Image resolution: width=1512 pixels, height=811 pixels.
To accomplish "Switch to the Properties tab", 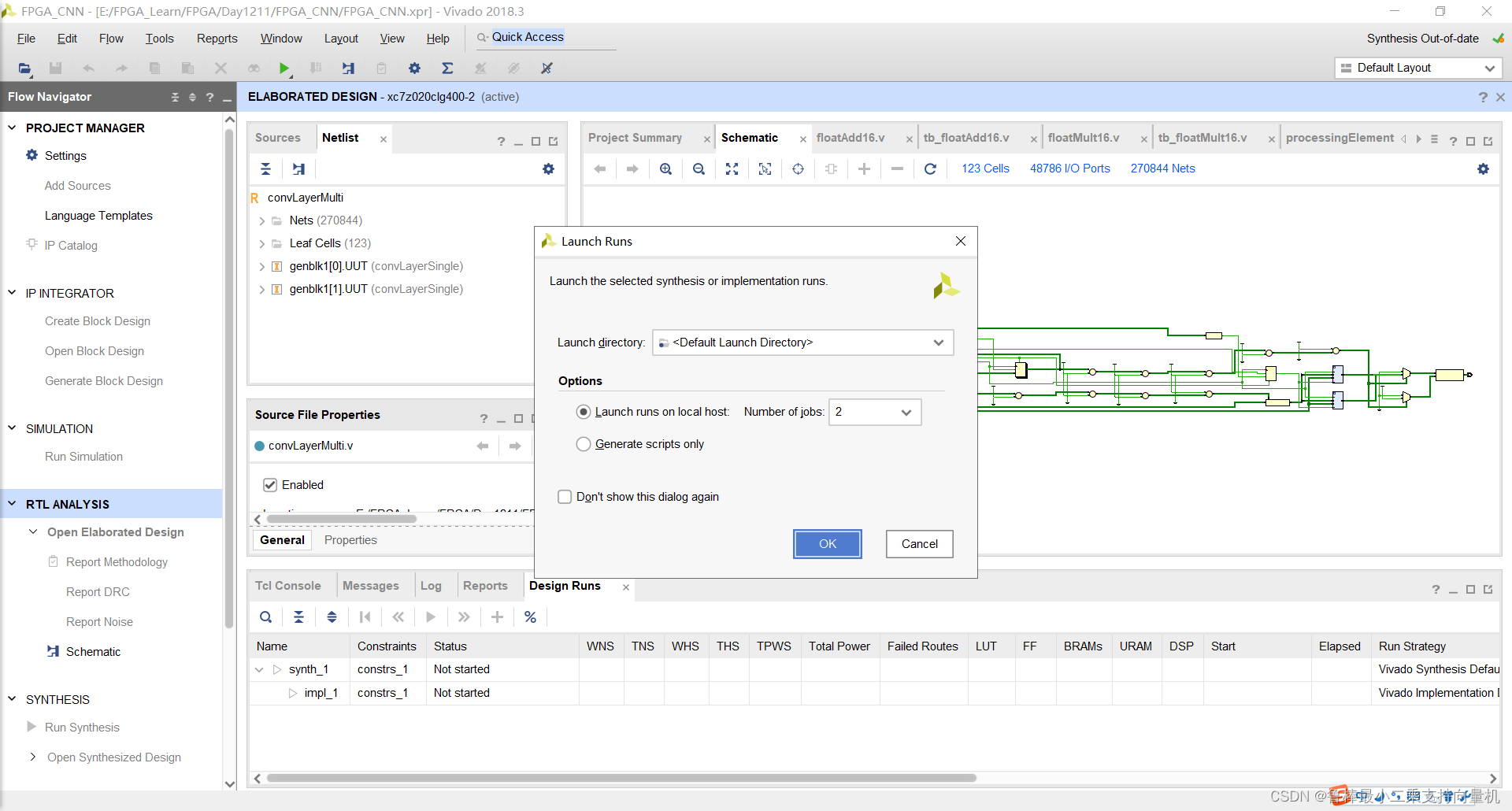I will pos(350,540).
